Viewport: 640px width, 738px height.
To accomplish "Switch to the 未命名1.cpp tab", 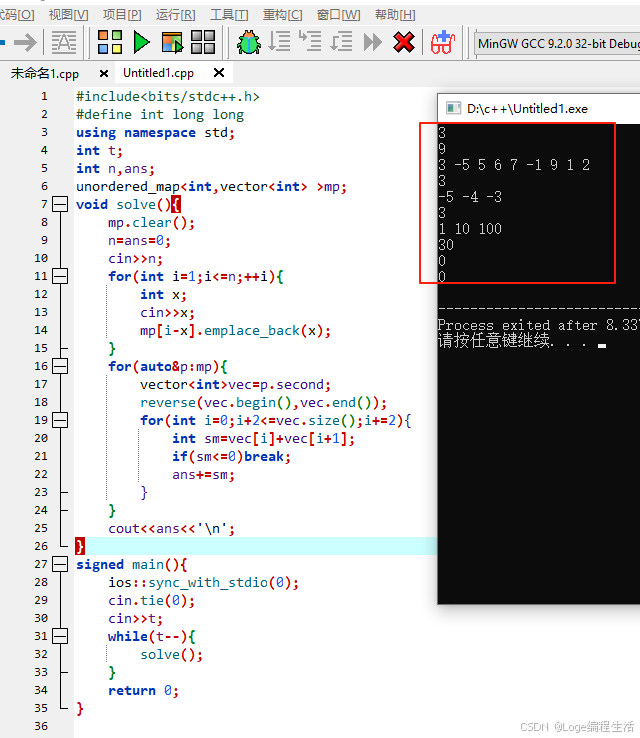I will click(45, 73).
